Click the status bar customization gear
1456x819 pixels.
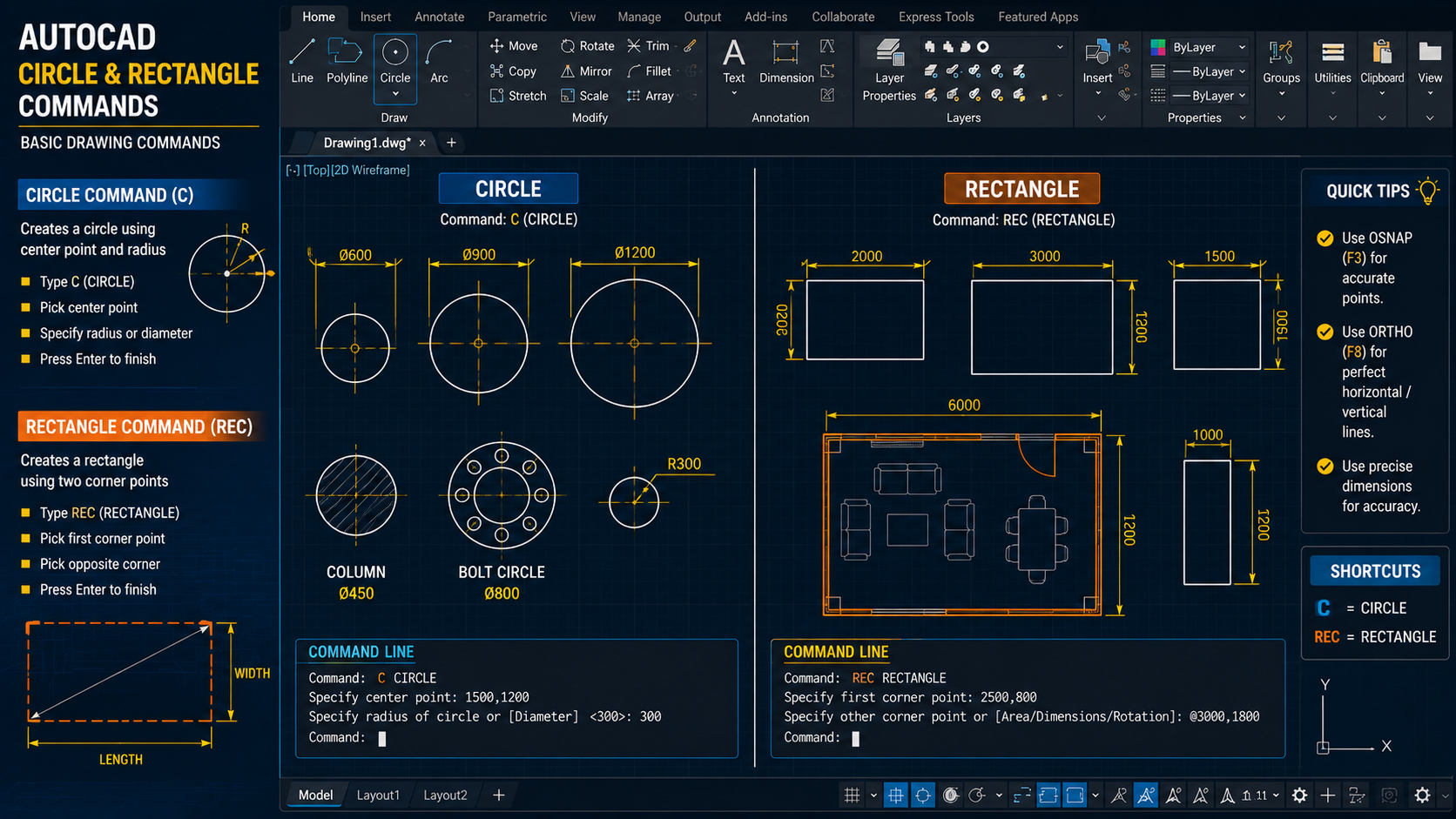[x=1422, y=795]
